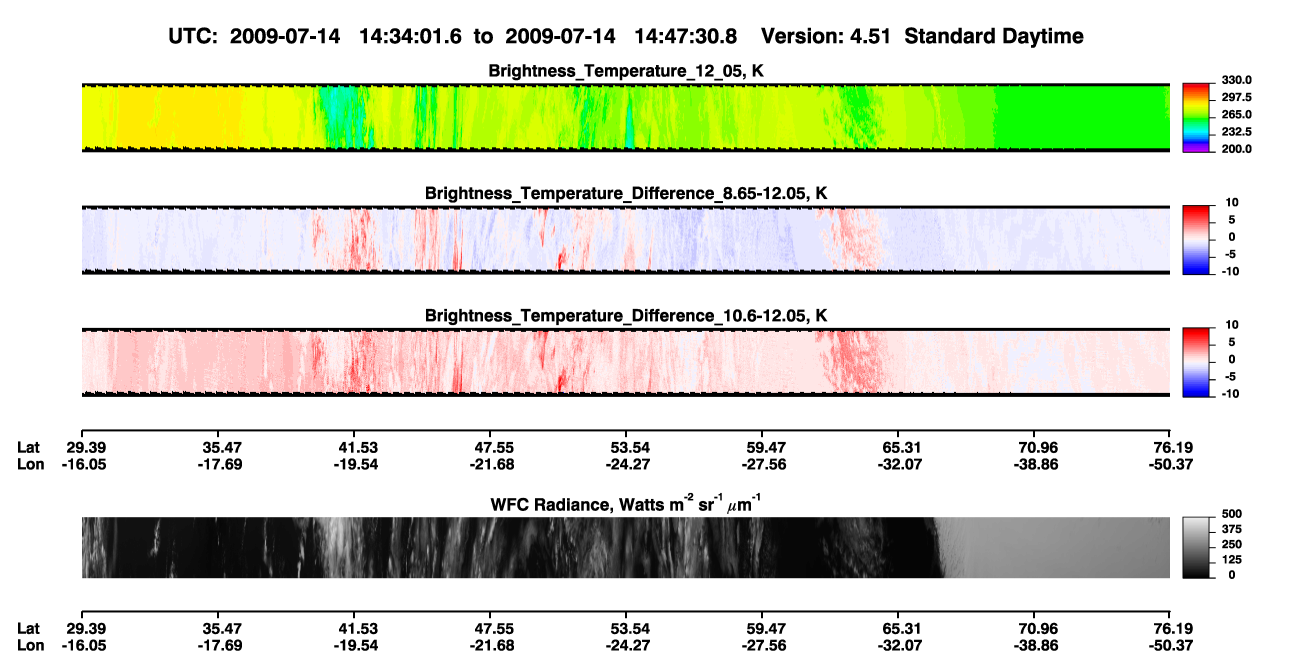This screenshot has height=667, width=1300.
Task: Click longitude -17.69 on the axis above WFC Radiance
Action: pyautogui.click(x=219, y=464)
